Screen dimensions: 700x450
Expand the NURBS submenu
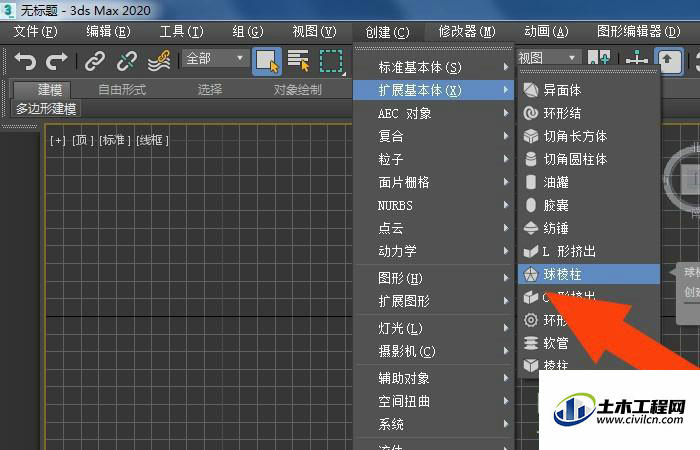(x=433, y=205)
